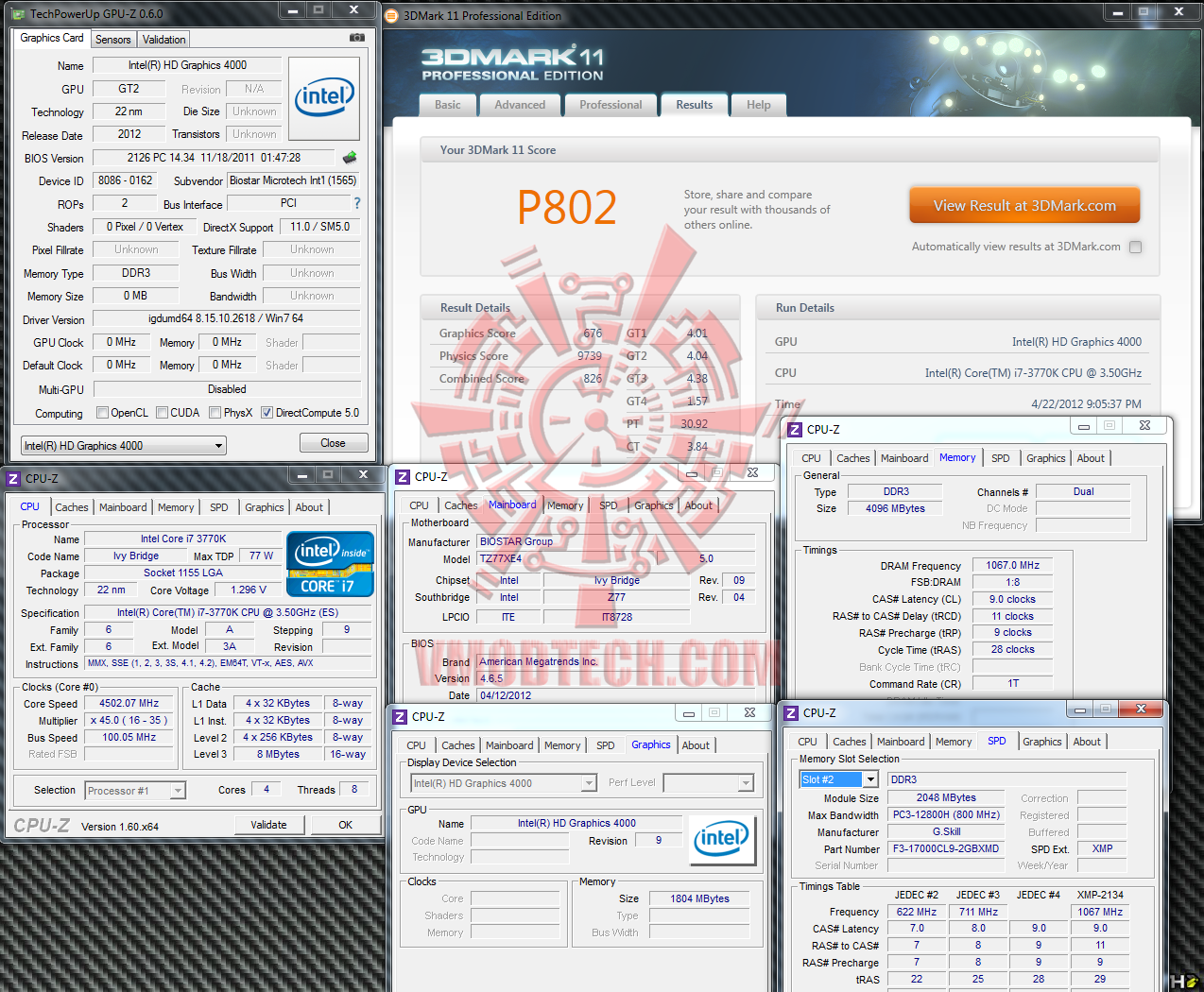Click the Physics Score 9739 value

tap(589, 356)
